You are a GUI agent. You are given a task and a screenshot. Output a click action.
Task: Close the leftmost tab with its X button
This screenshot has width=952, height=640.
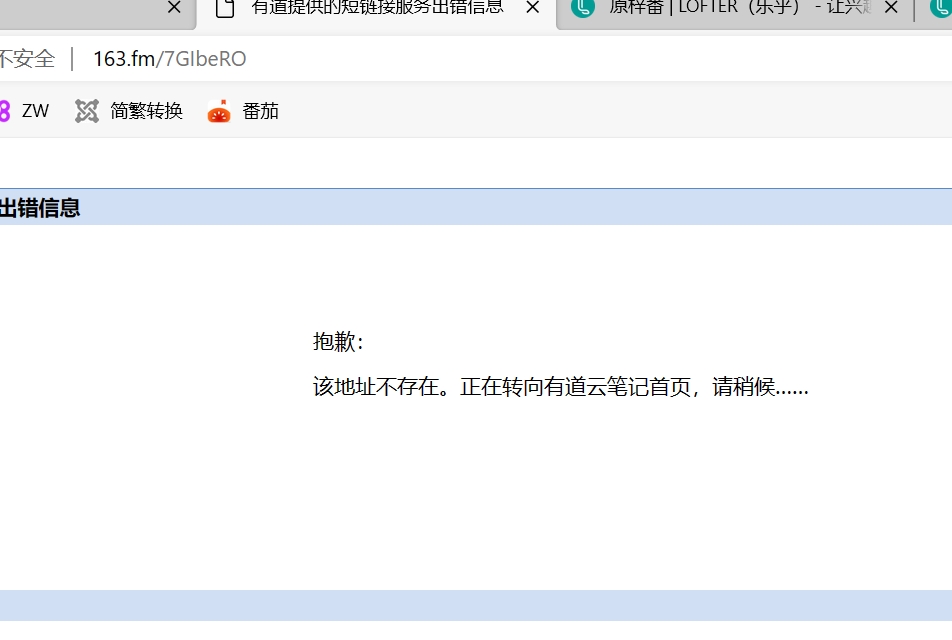174,8
